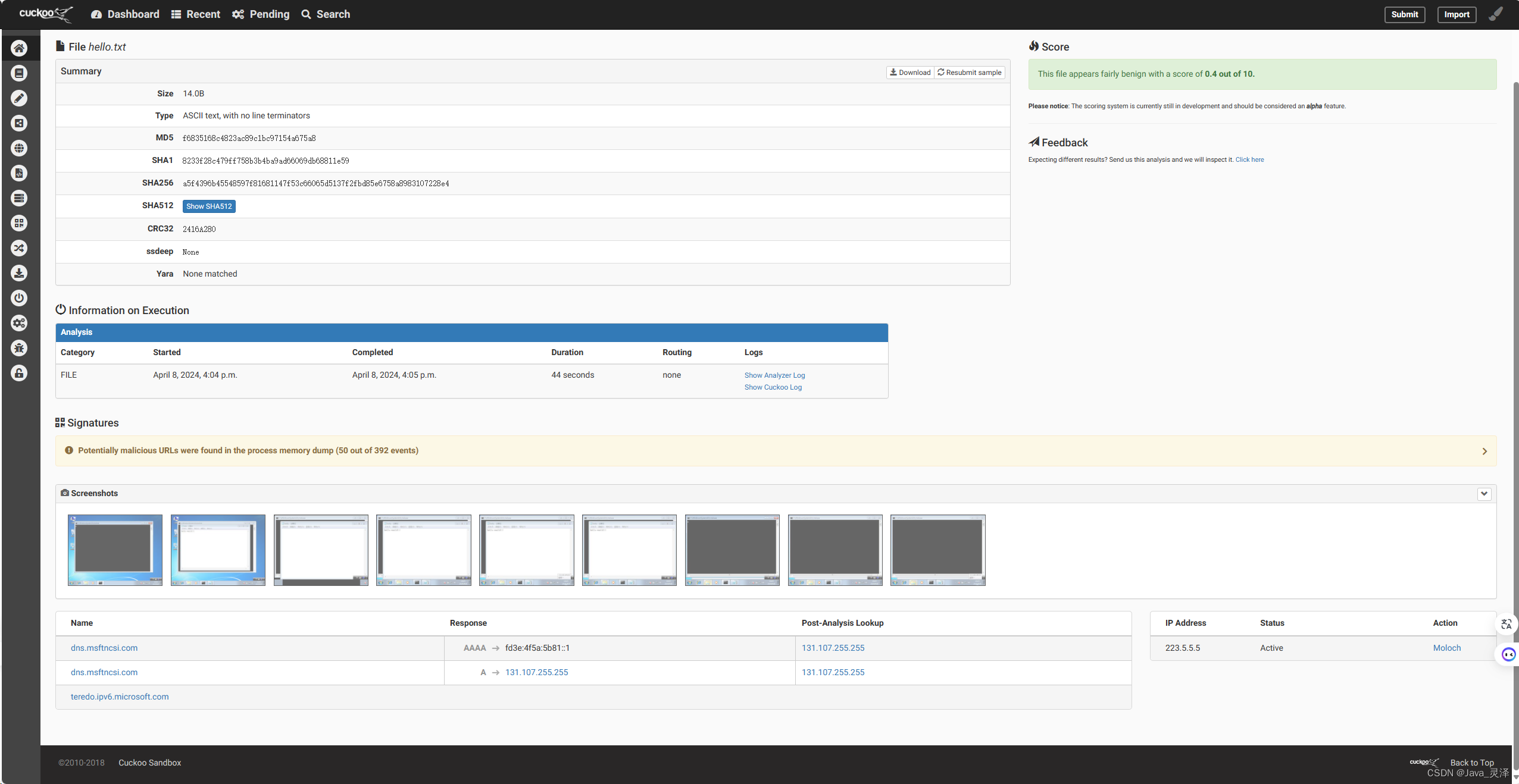This screenshot has width=1519, height=784.
Task: Expand the potentially malicious URLs signature
Action: tap(1484, 451)
